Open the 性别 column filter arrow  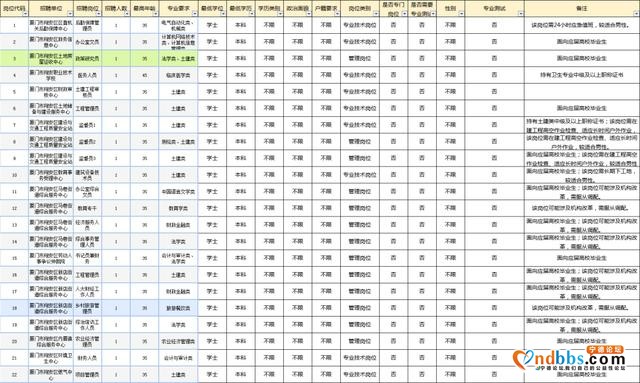click(x=461, y=14)
